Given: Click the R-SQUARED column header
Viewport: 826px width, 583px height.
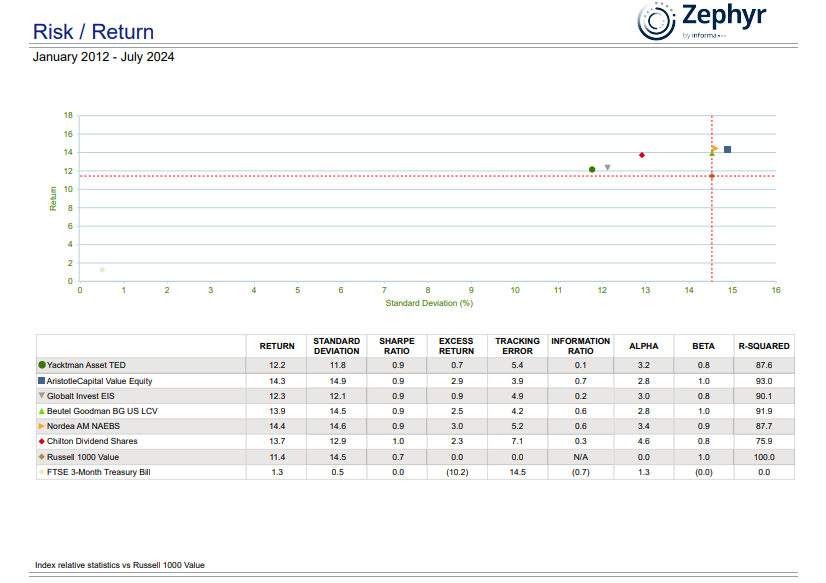Looking at the screenshot, I should coord(764,346).
